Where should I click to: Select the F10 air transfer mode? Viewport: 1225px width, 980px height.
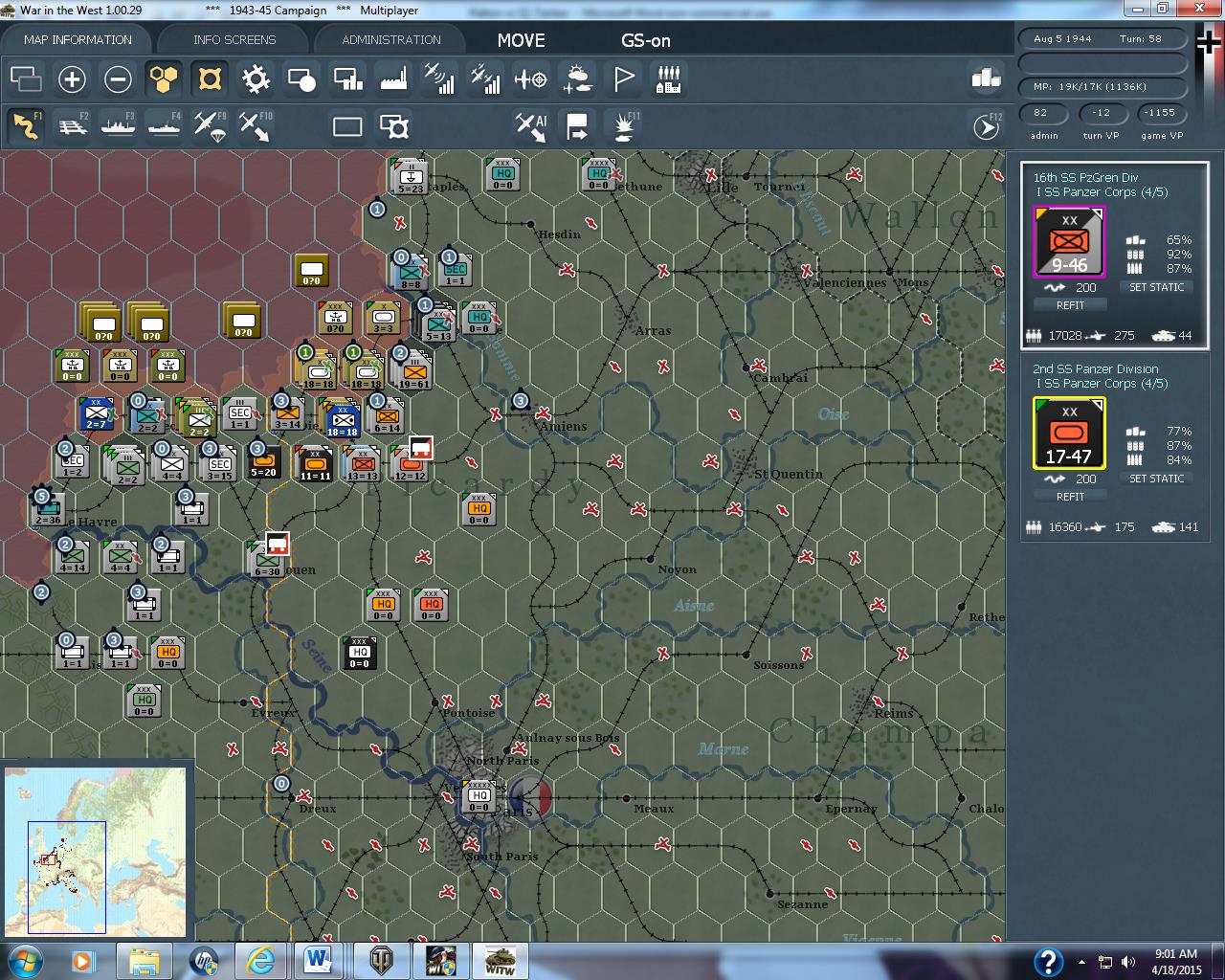pos(256,126)
